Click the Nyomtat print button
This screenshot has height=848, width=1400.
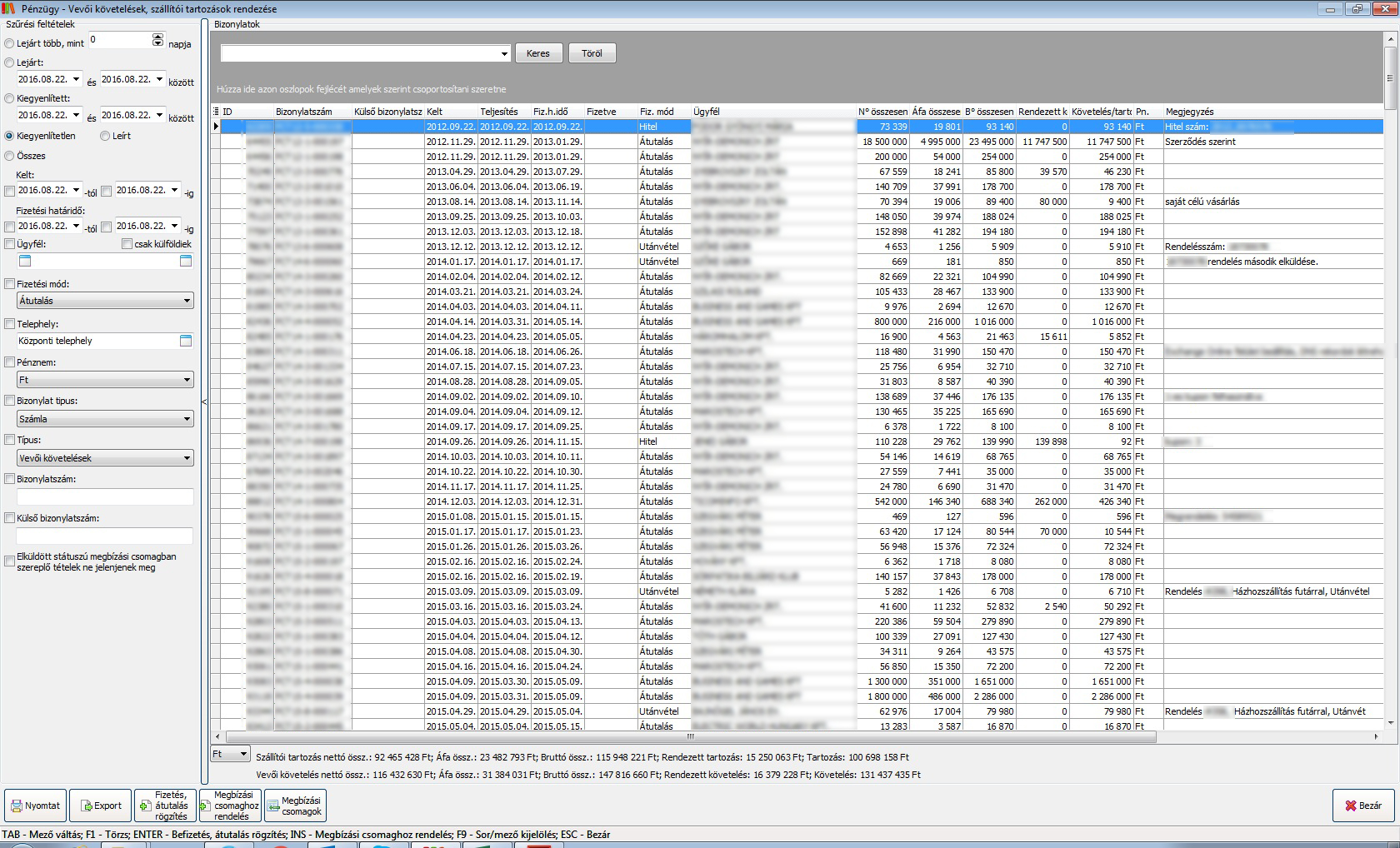(36, 806)
